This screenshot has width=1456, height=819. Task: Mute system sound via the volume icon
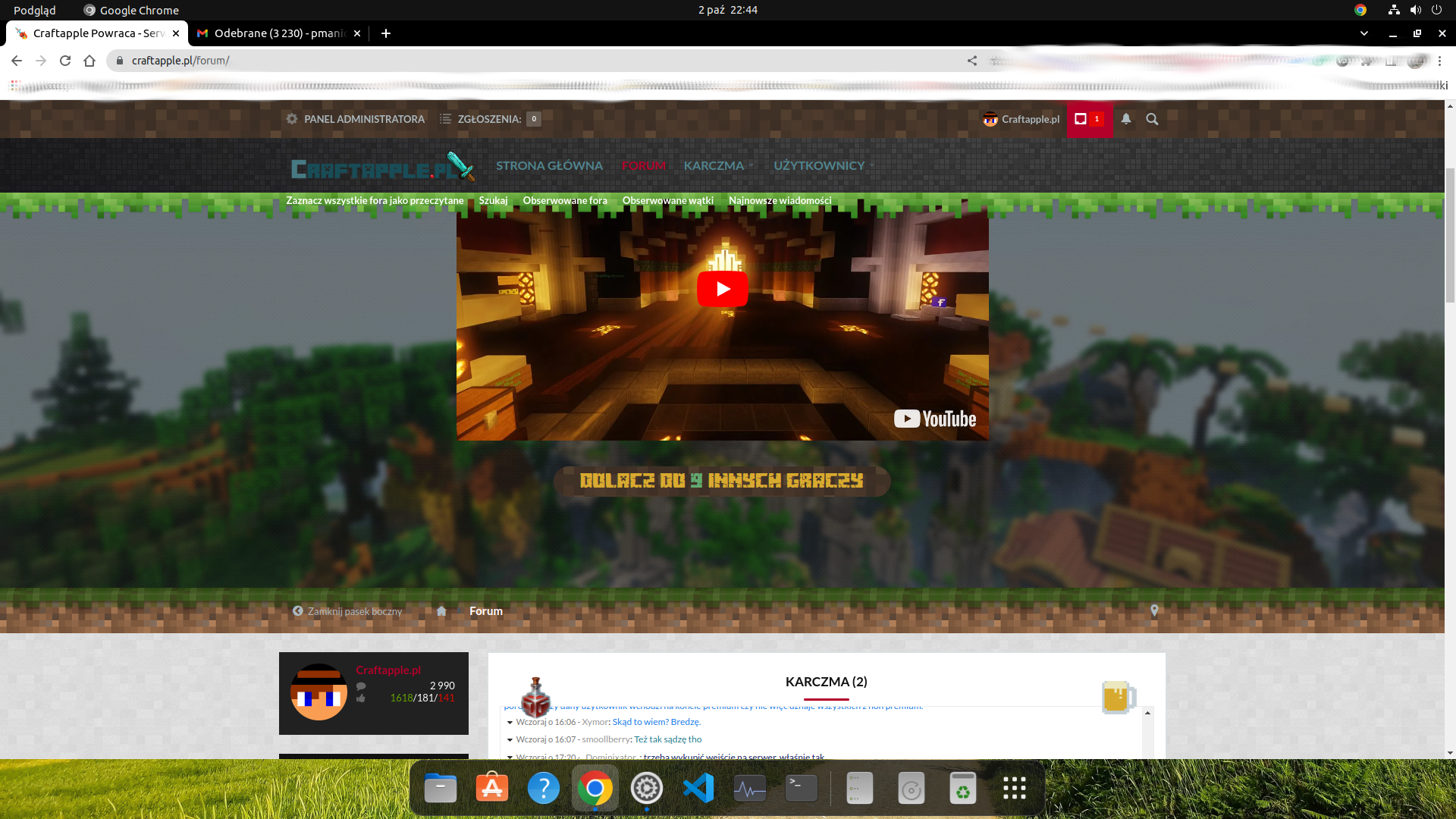point(1415,10)
